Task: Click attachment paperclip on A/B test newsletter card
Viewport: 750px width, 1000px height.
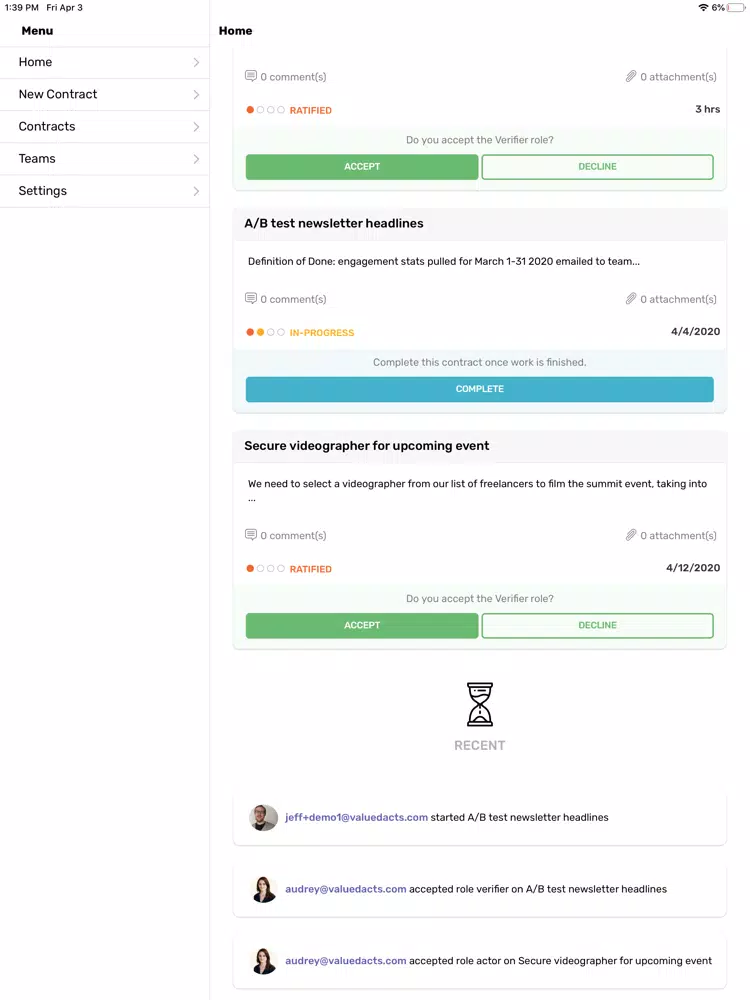Action: point(631,298)
